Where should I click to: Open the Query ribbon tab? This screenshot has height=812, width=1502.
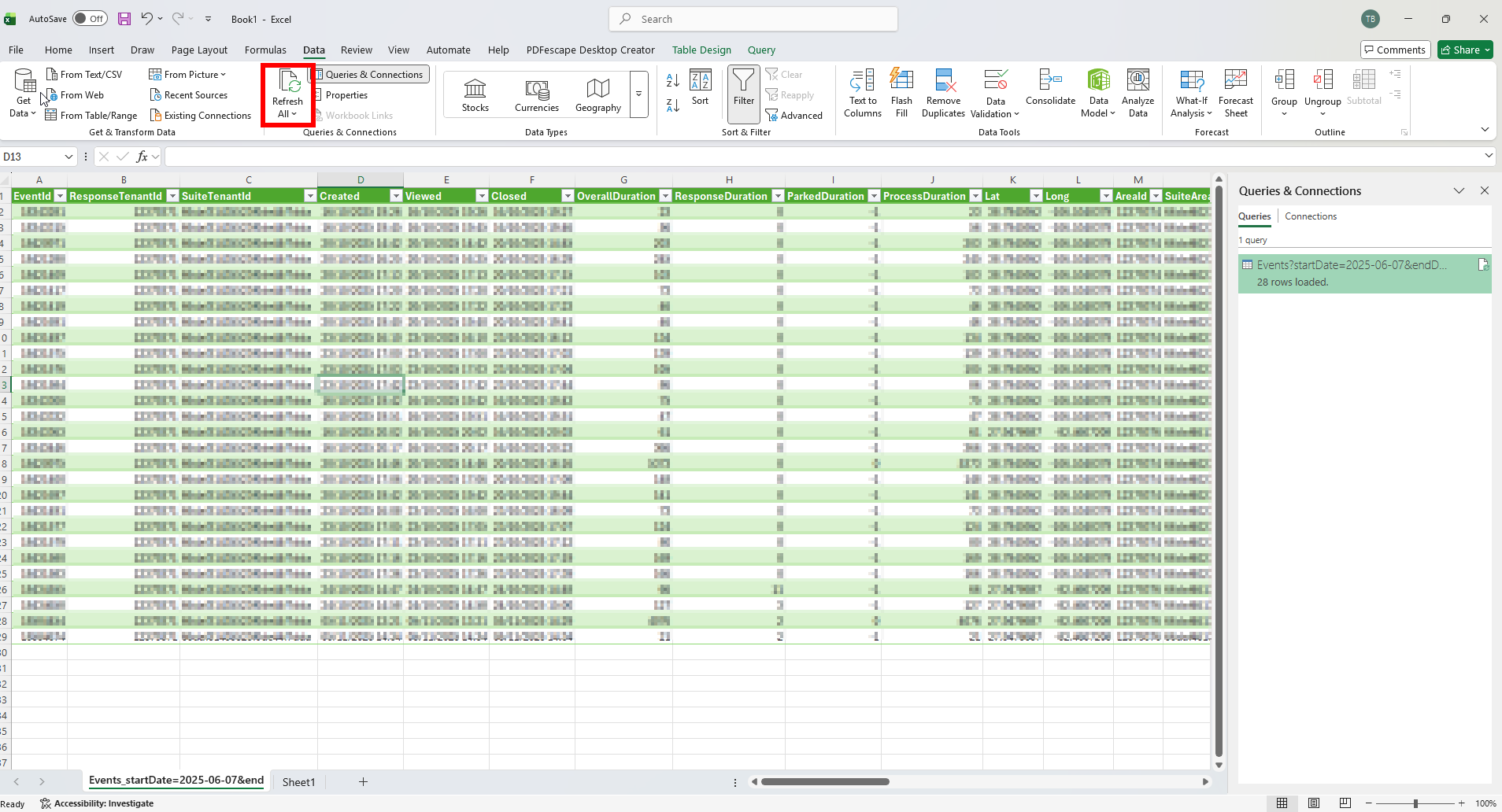(x=761, y=50)
